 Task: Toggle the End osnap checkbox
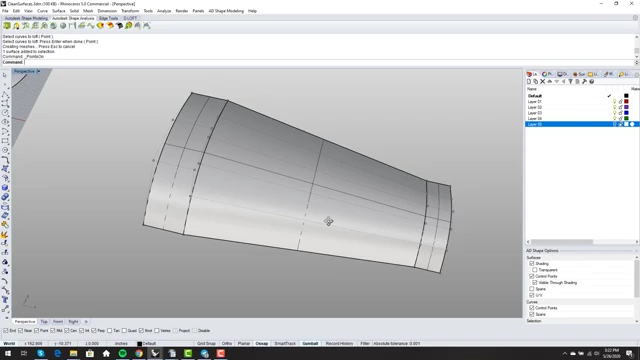[x=6, y=331]
